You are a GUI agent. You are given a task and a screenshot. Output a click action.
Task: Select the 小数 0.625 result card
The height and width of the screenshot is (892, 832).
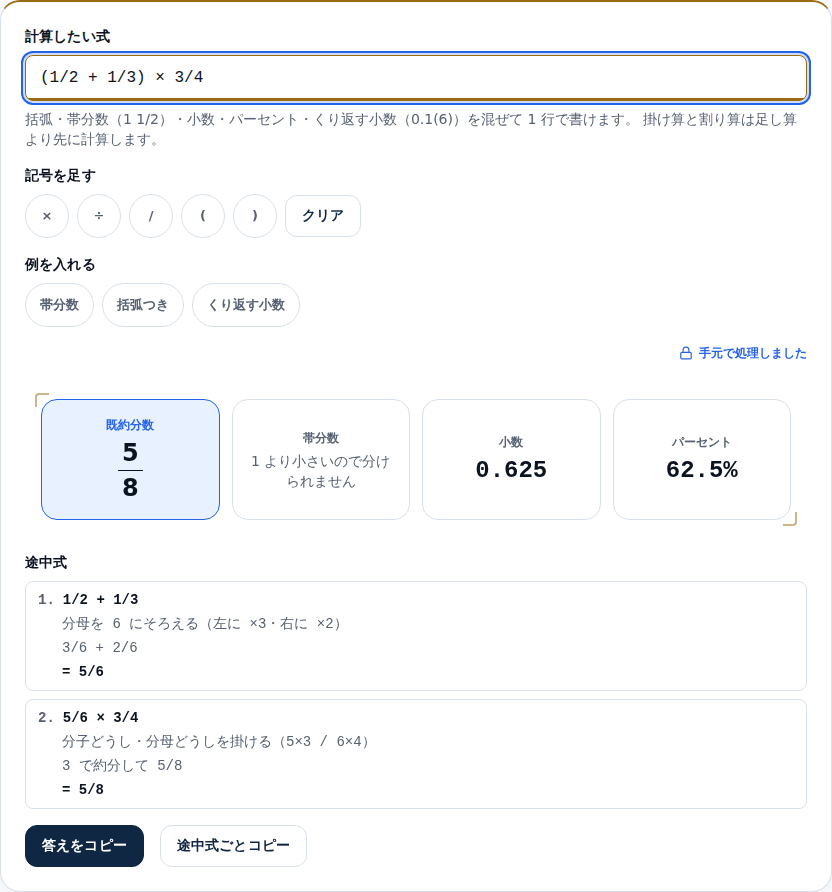(x=511, y=459)
